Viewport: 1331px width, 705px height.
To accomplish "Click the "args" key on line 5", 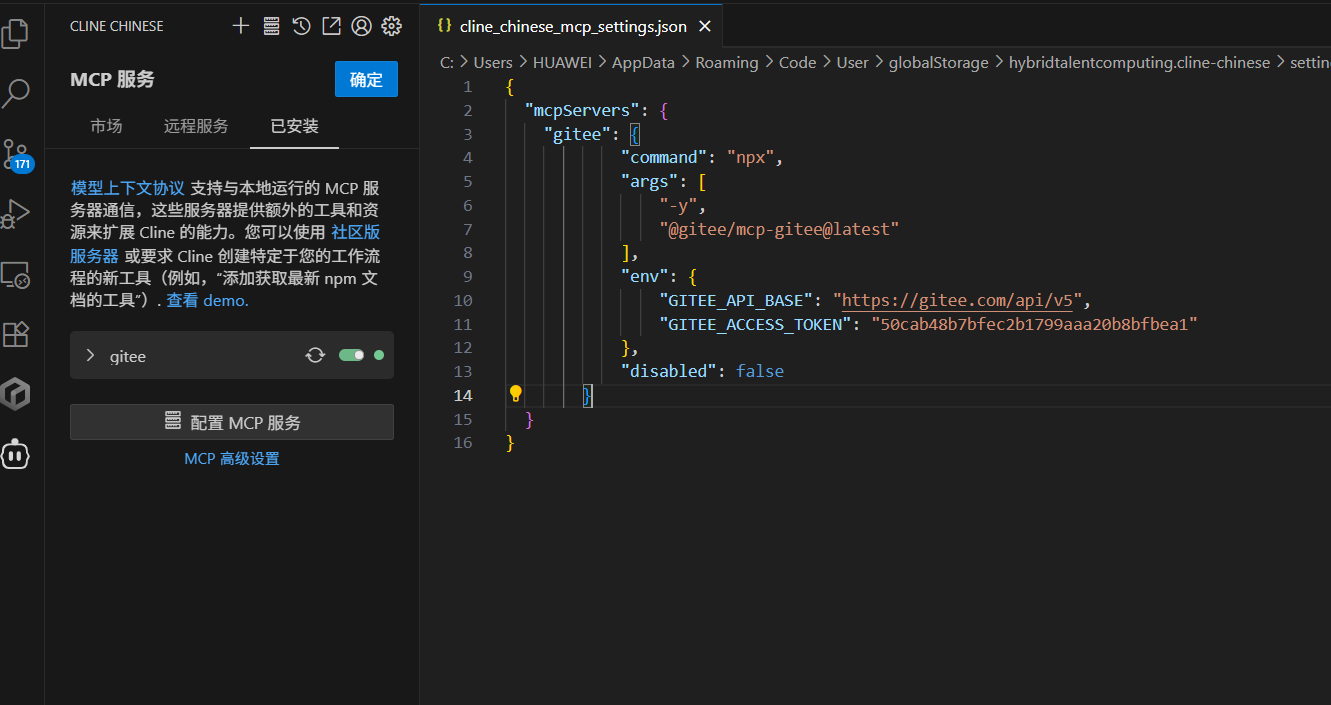I will [649, 181].
